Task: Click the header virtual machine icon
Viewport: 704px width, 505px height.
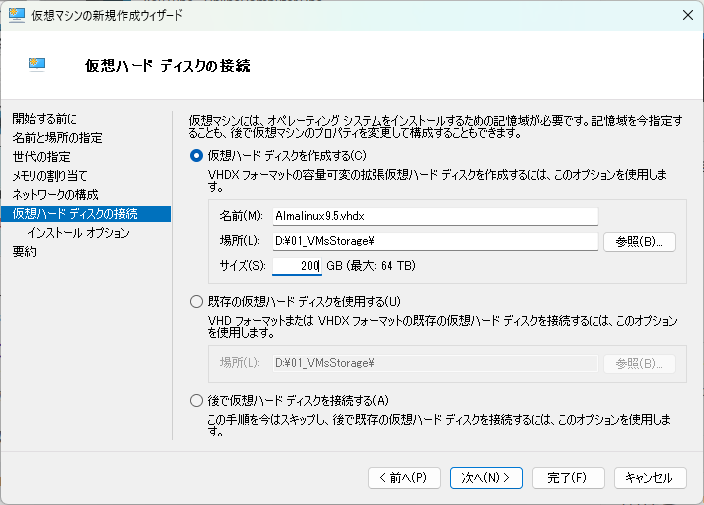Action: point(38,66)
